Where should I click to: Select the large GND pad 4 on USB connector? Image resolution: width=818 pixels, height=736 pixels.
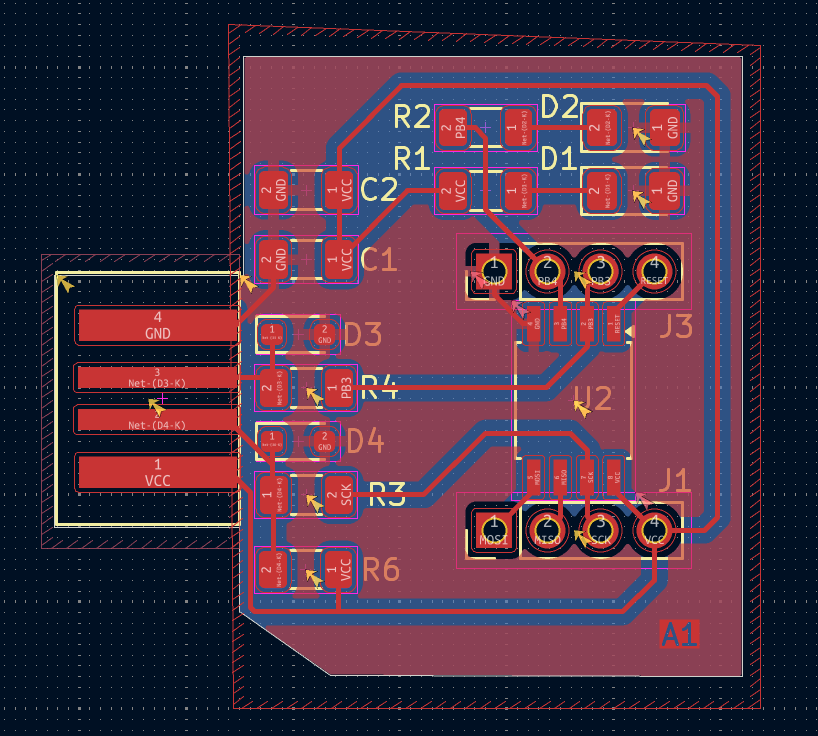(157, 325)
